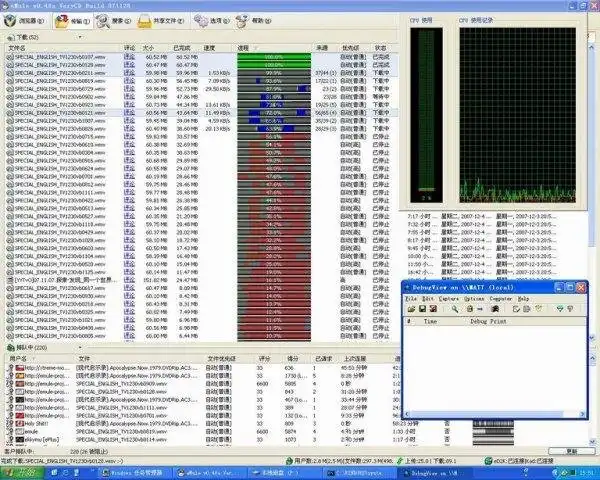Screen dimensions: 600x480
Task: Switch to DebugView taskbar button
Action: [434, 473]
